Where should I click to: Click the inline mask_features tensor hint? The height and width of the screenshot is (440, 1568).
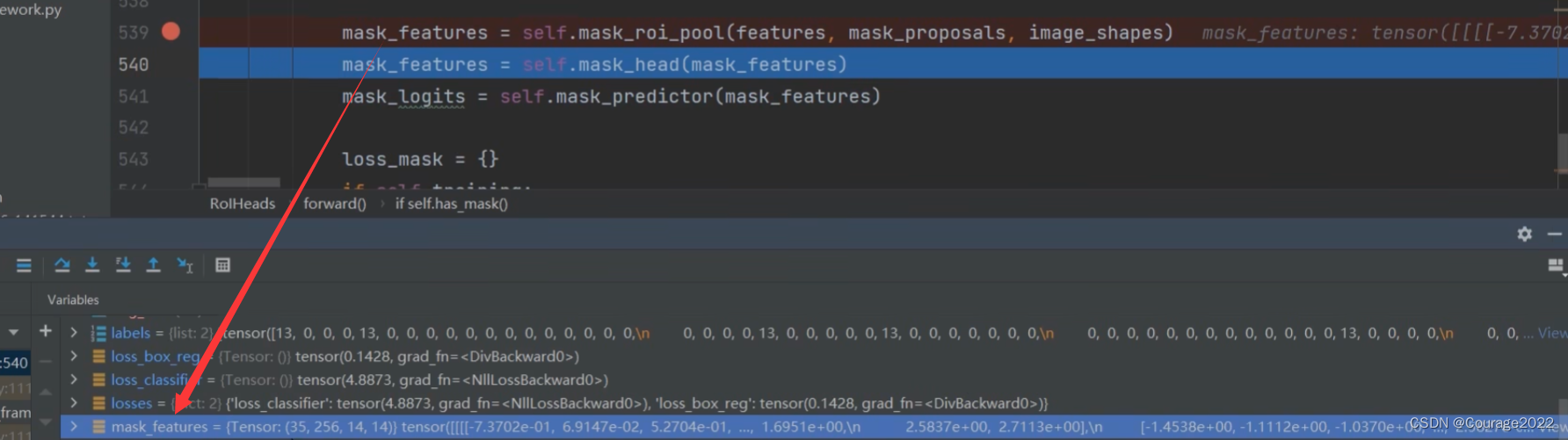point(1384,32)
